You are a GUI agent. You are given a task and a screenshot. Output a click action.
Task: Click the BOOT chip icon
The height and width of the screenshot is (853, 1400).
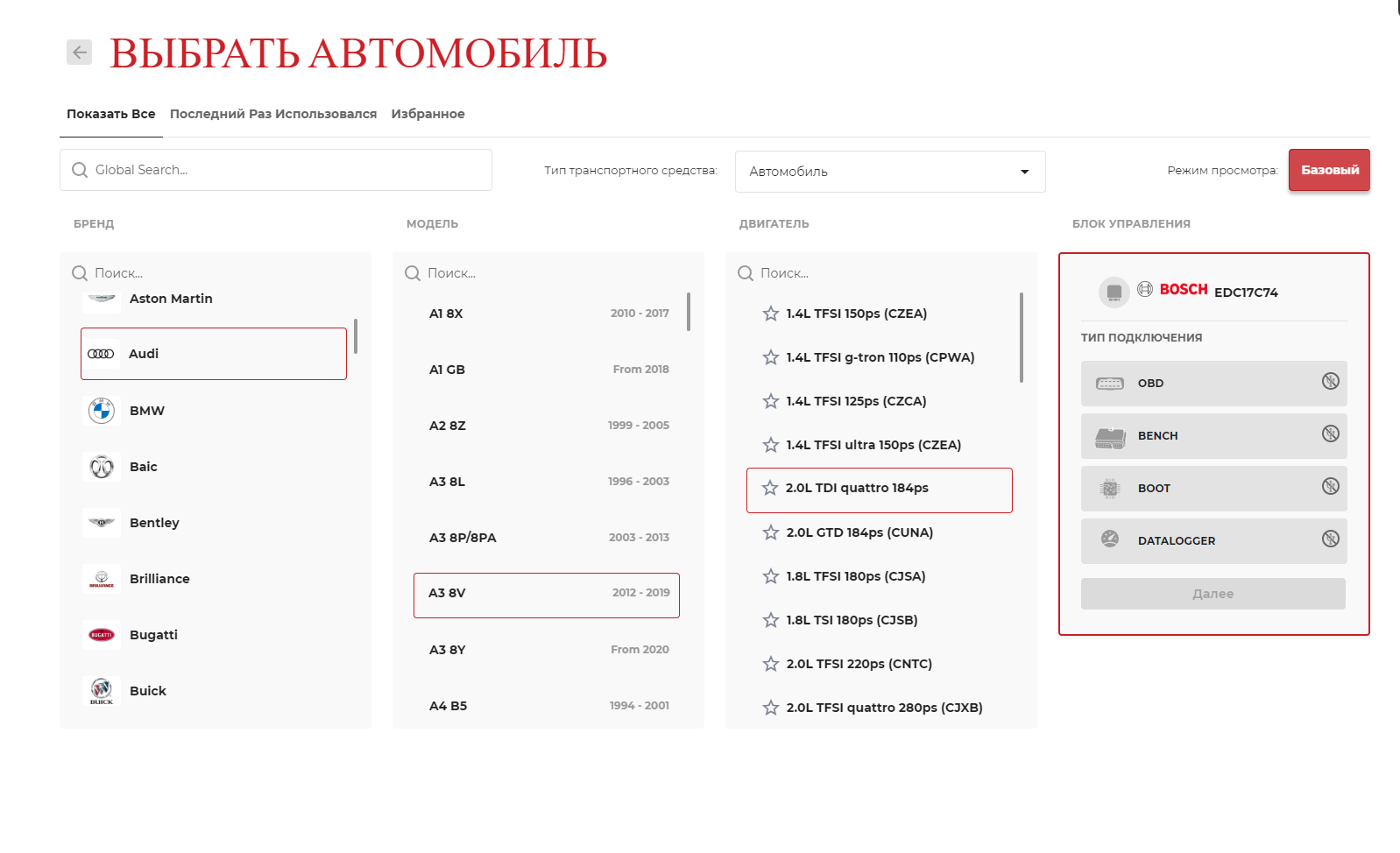(1109, 489)
